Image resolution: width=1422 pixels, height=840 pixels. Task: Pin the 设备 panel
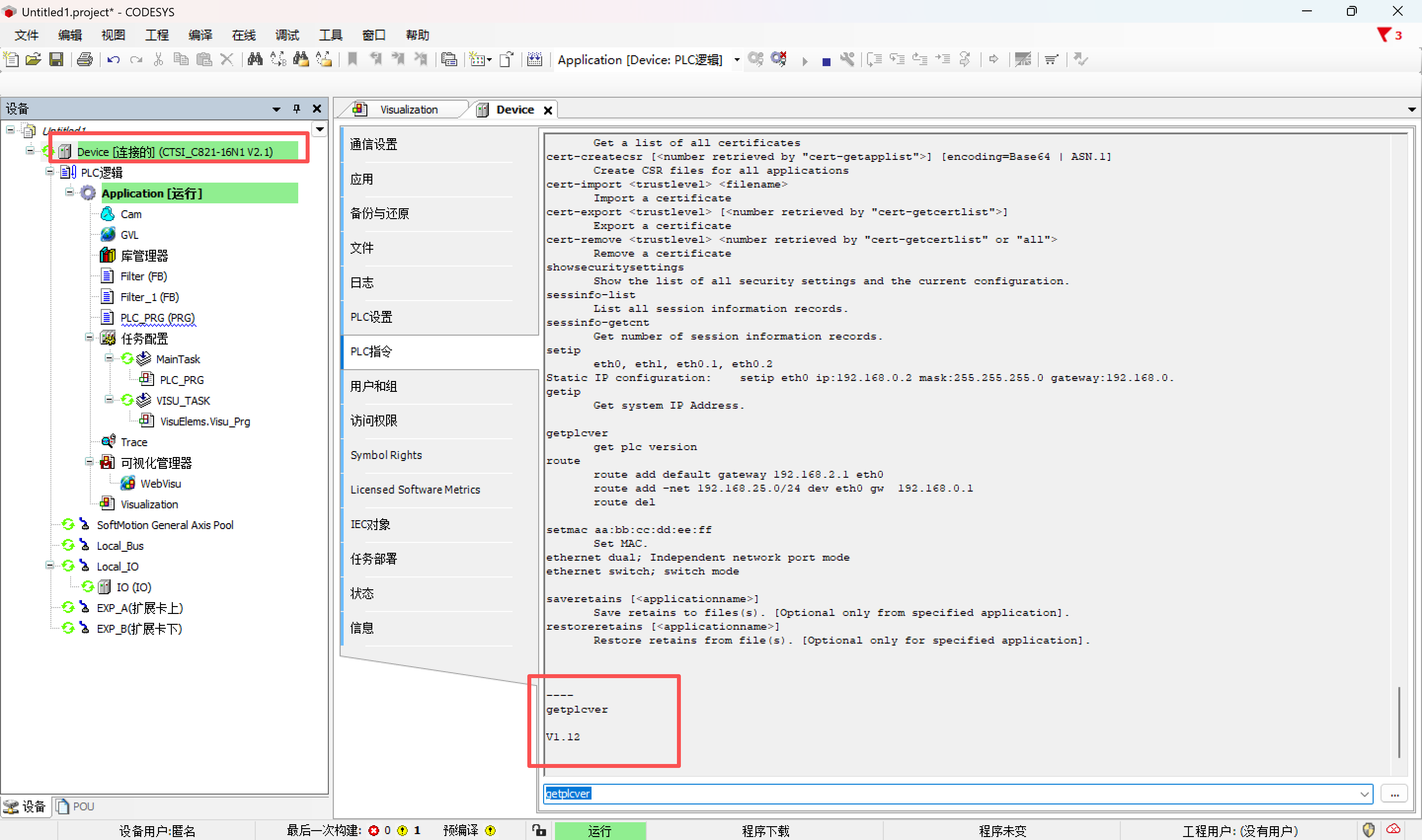pyautogui.click(x=296, y=109)
